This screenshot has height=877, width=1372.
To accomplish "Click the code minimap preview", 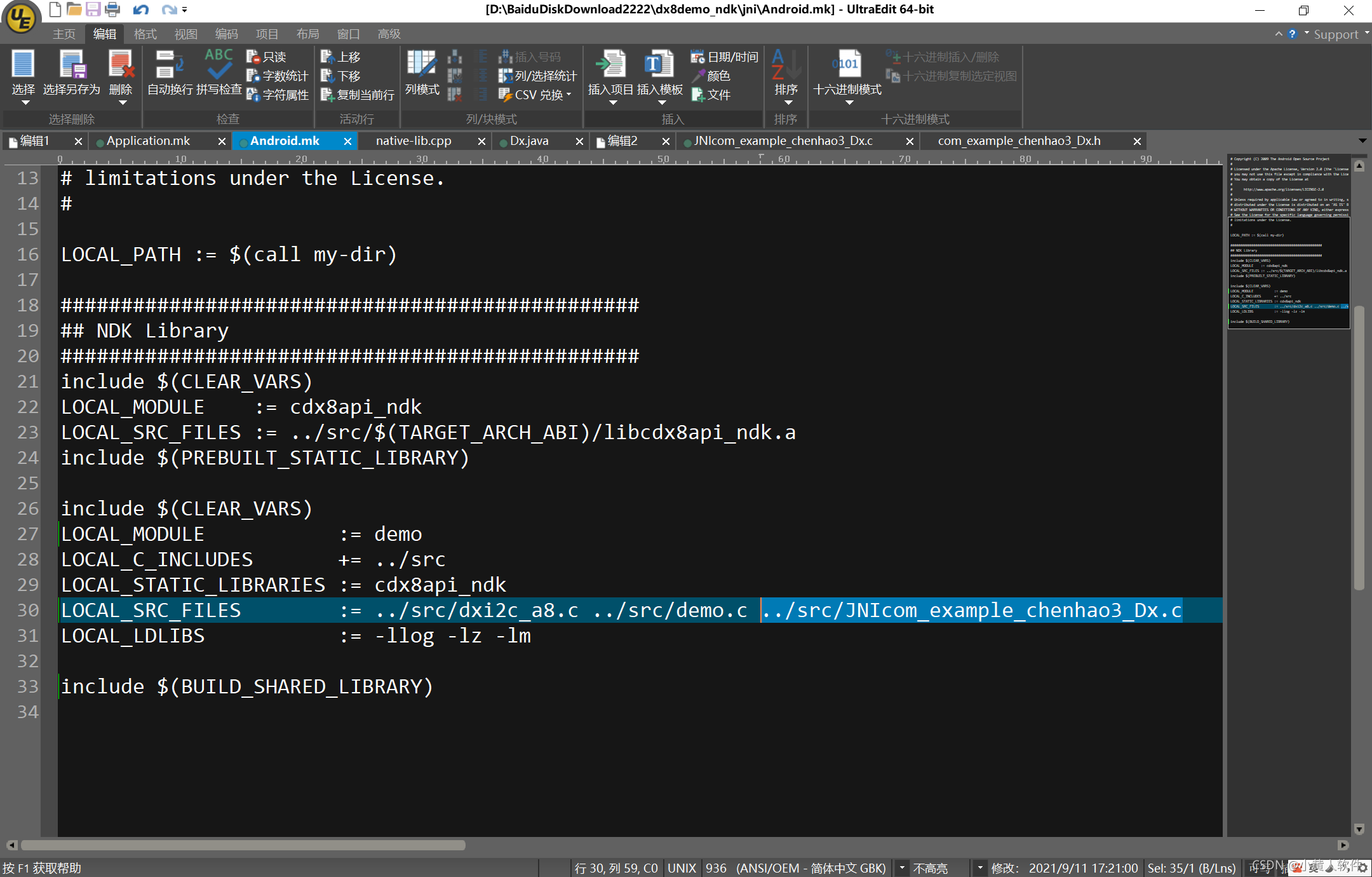I will pyautogui.click(x=1288, y=241).
